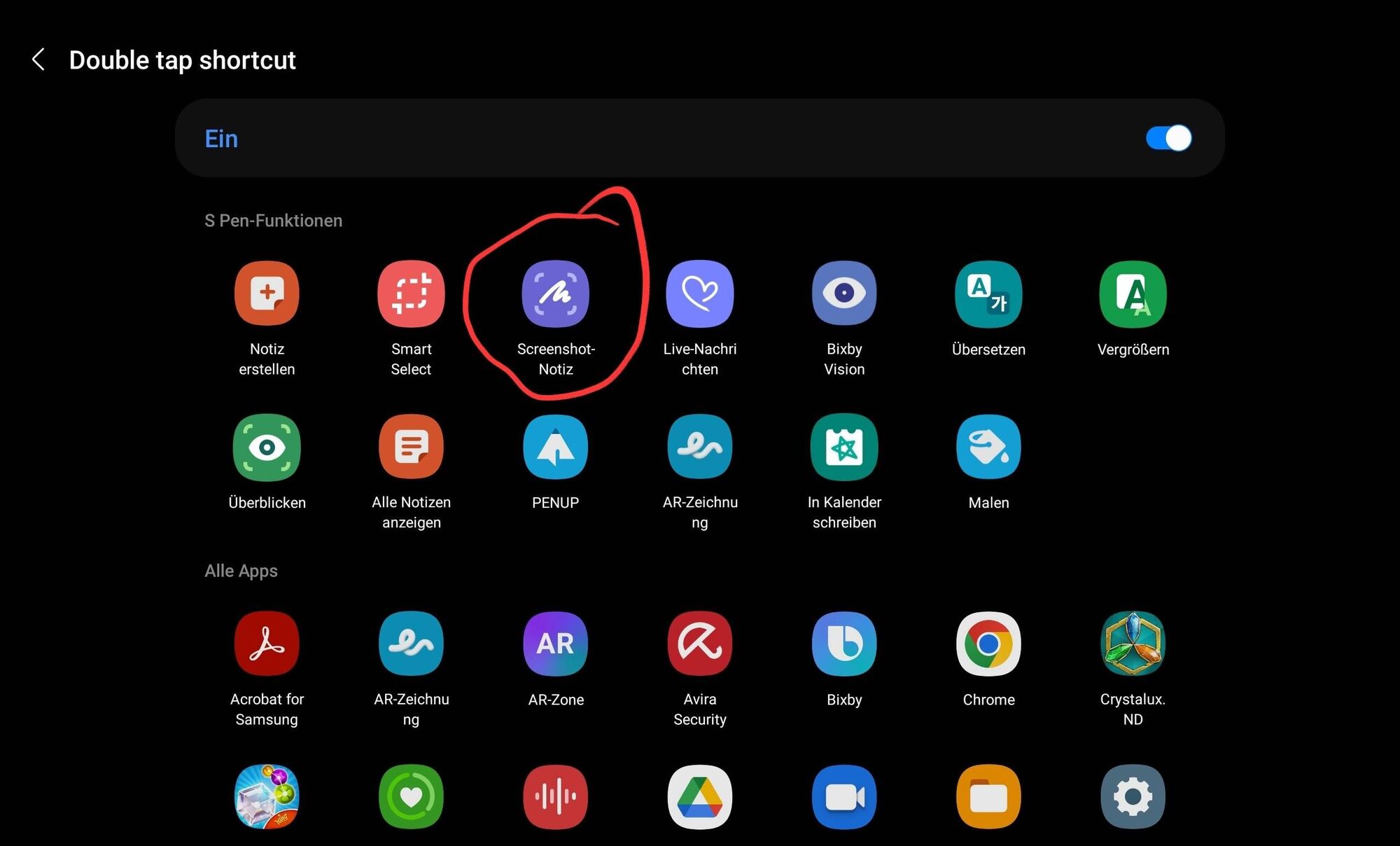This screenshot has height=846, width=1400.
Task: Pick In Kalender schreiben icon
Action: coord(844,447)
